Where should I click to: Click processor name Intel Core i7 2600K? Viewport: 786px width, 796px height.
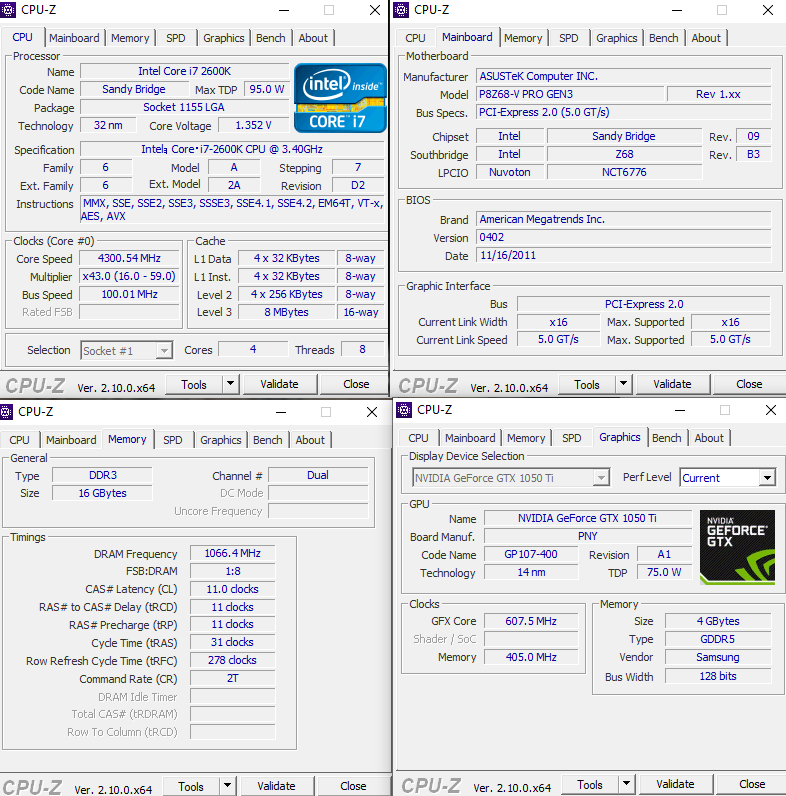coord(184,71)
